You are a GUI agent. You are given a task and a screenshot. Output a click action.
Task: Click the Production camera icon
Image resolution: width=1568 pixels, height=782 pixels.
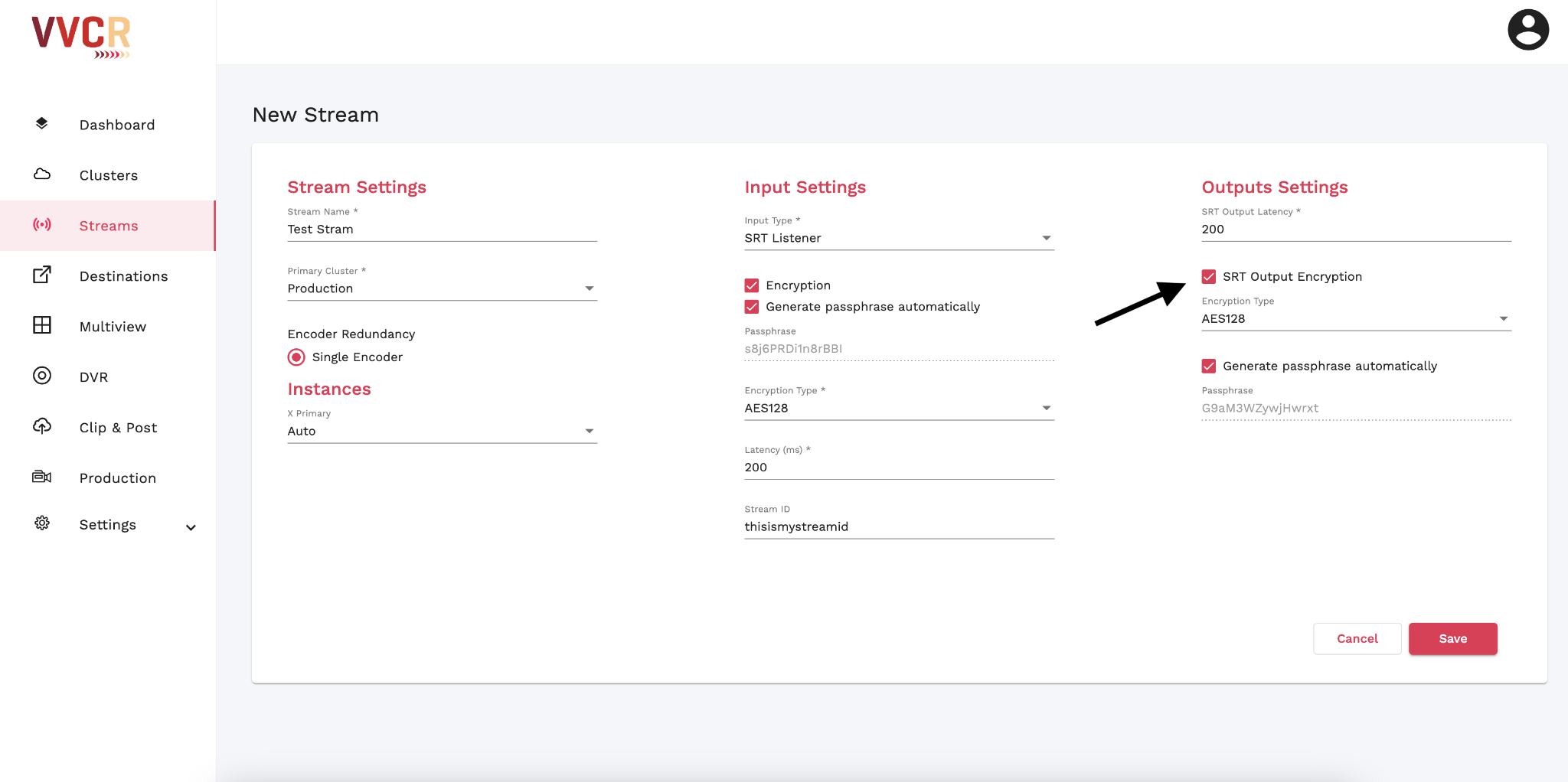click(42, 477)
